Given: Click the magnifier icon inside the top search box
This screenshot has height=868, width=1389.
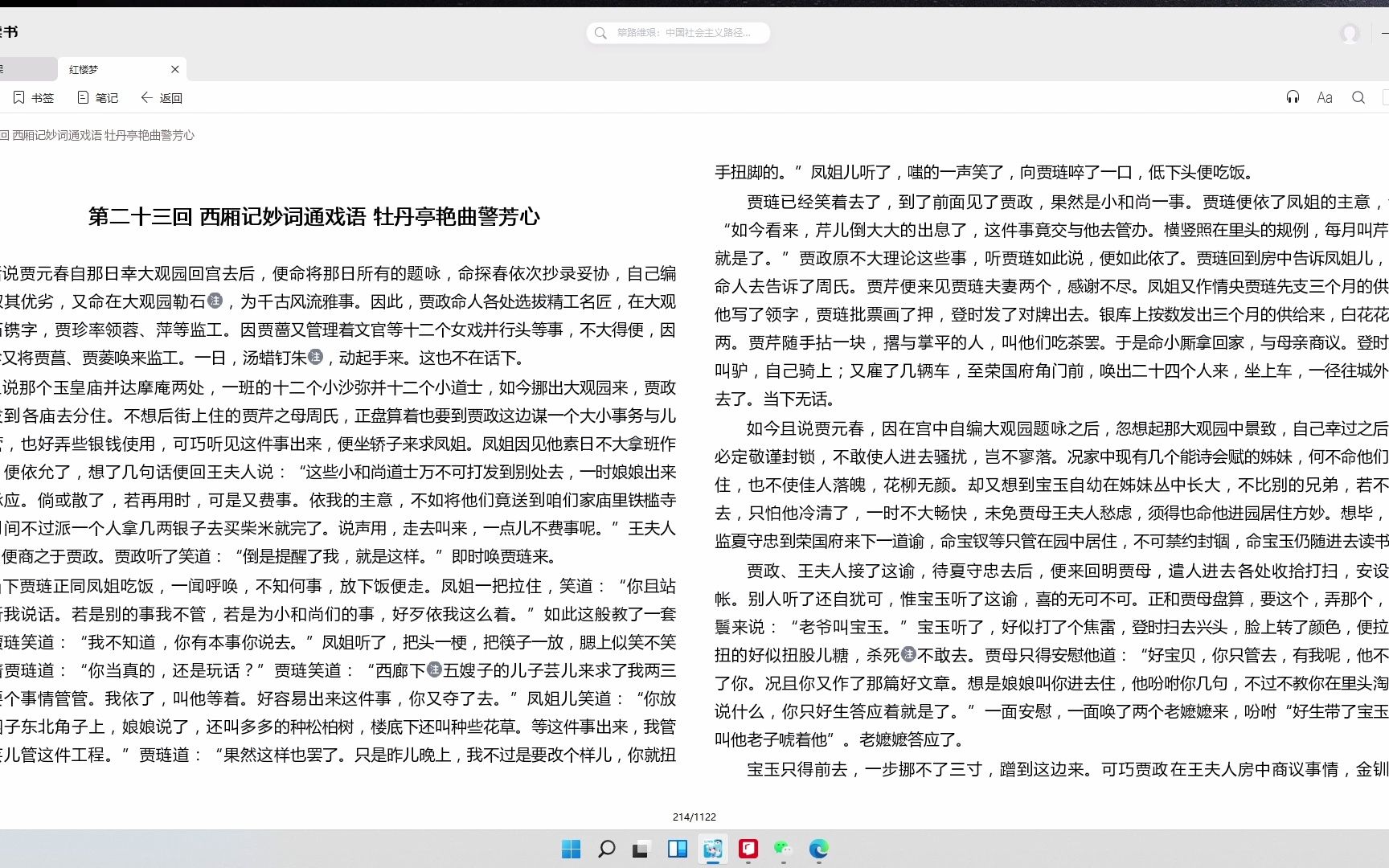Looking at the screenshot, I should 600,33.
